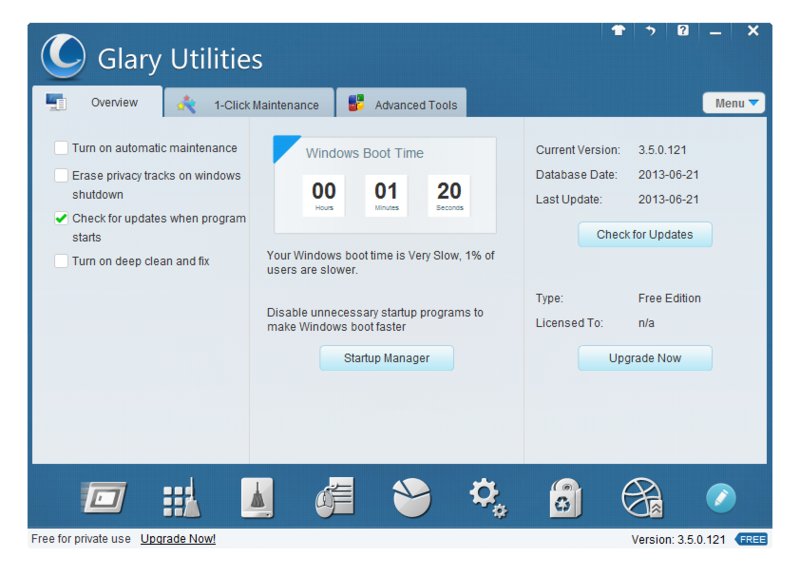Click the Current Version value 3.5.0.121

coord(662,150)
